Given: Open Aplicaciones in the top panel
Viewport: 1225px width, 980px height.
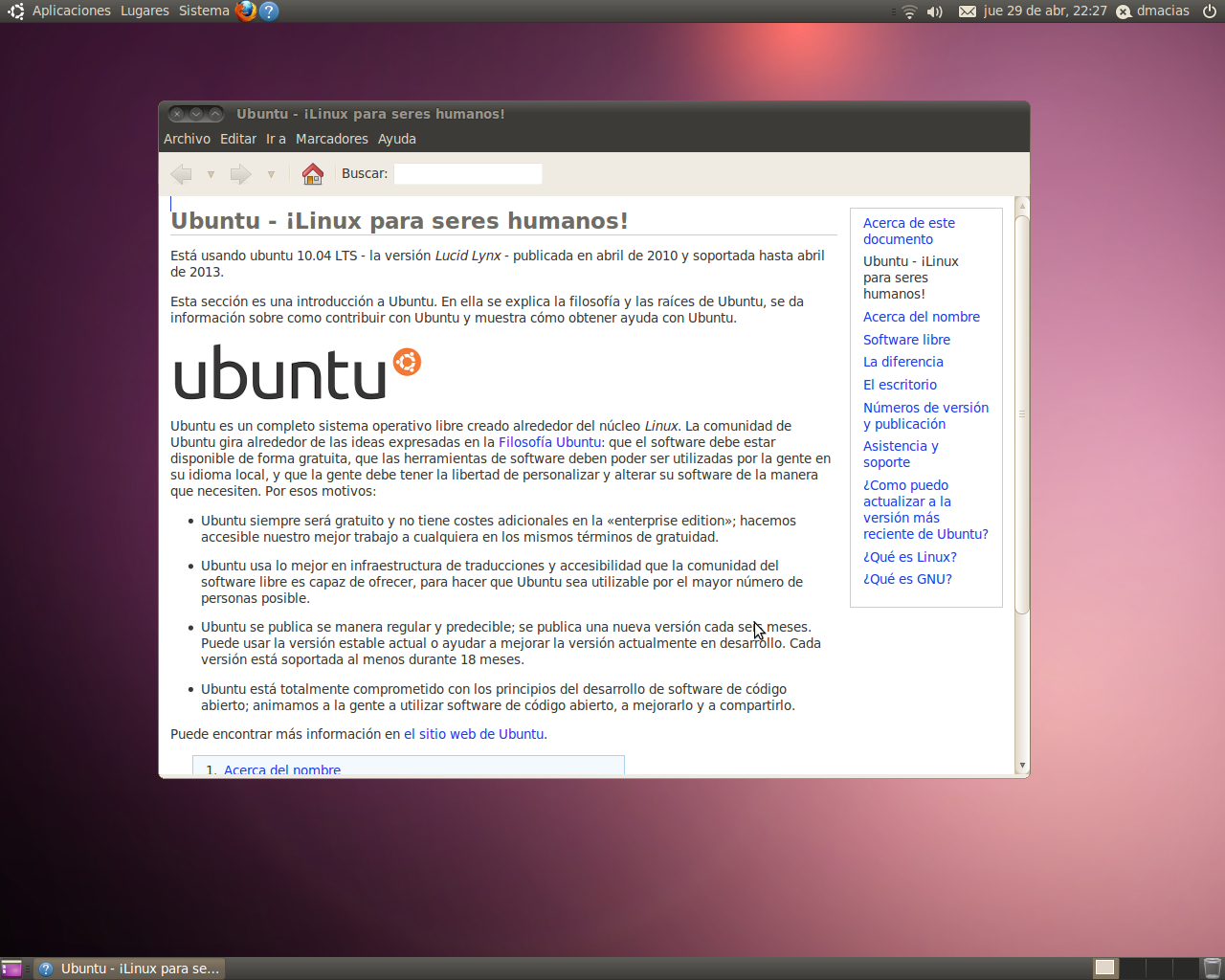Looking at the screenshot, I should 72,11.
